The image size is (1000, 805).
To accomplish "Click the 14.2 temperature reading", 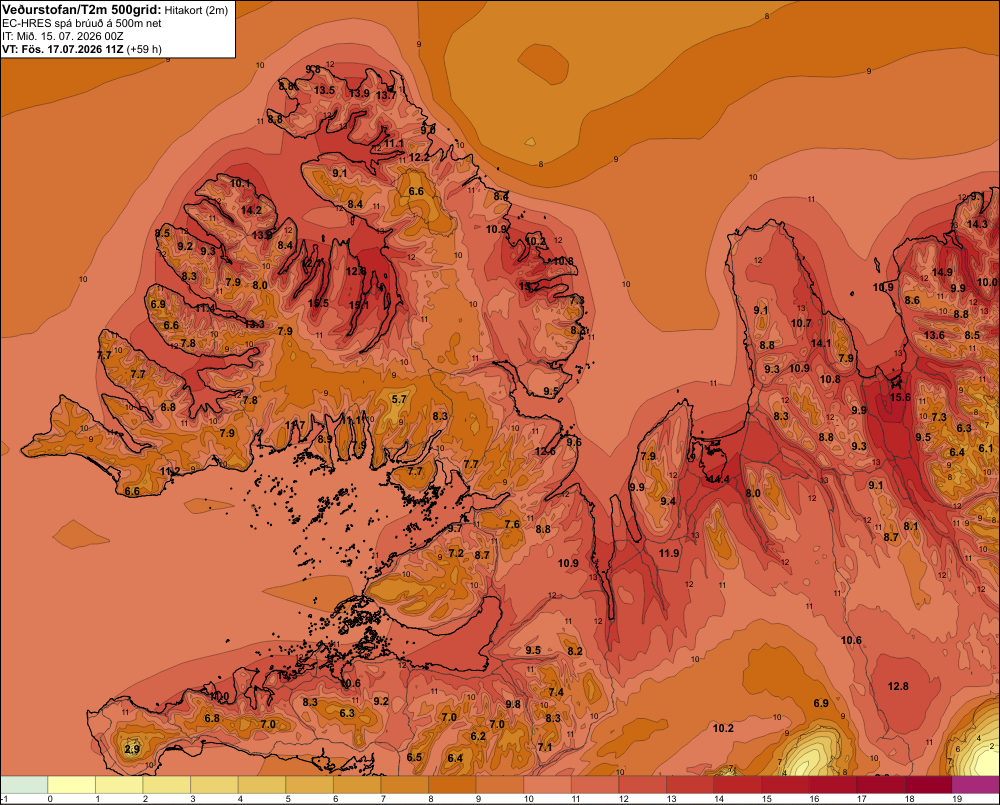I will tap(251, 210).
